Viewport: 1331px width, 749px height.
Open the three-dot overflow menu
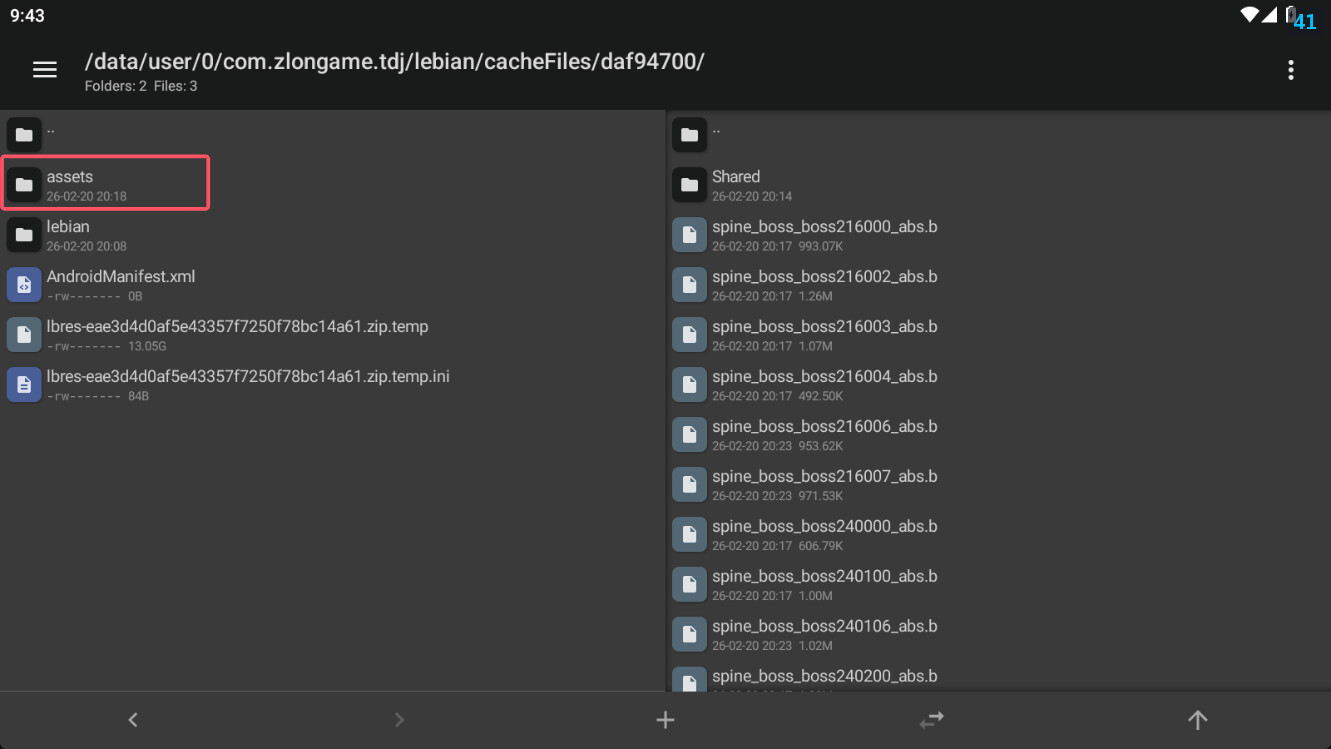1290,70
